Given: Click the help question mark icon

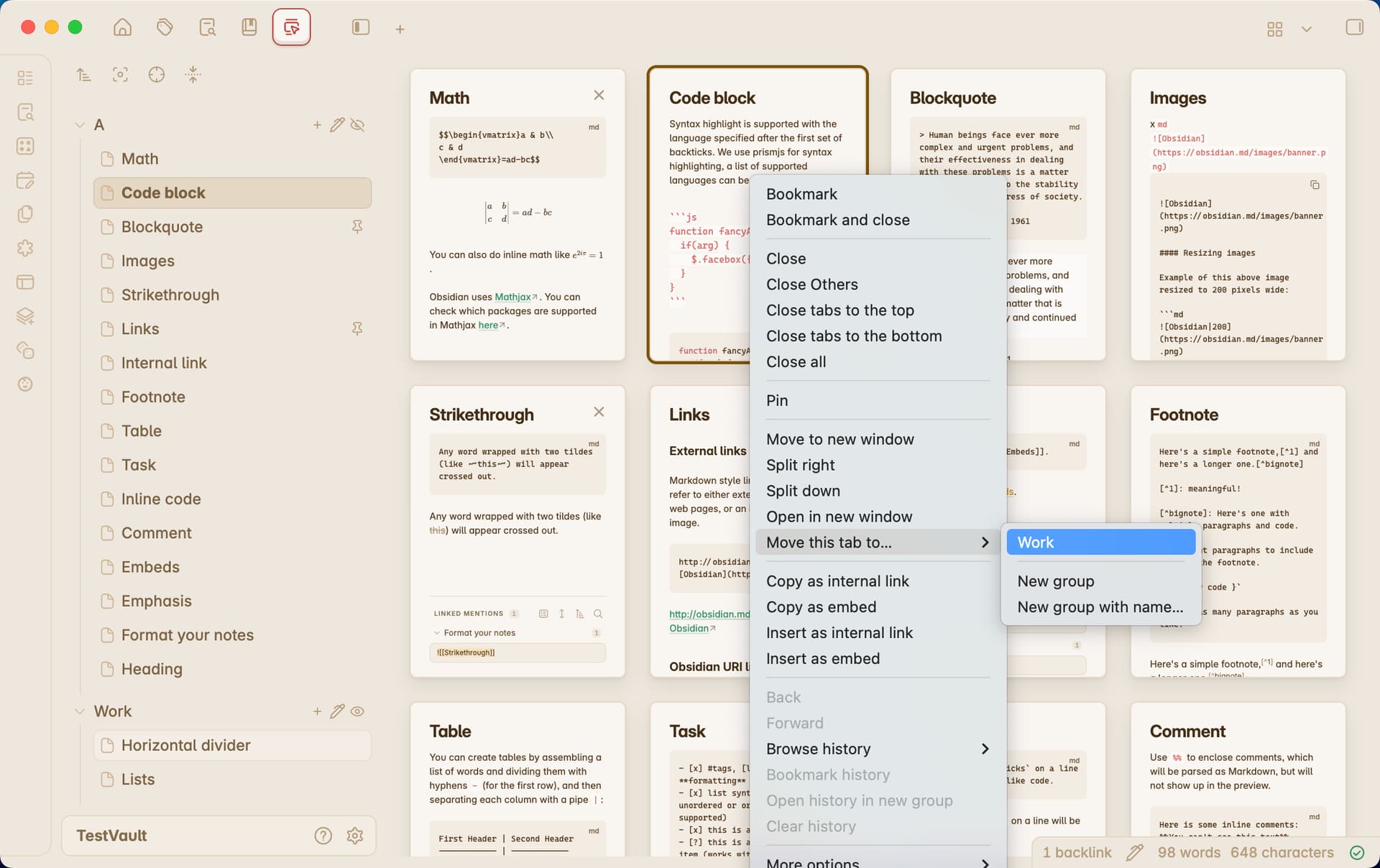Looking at the screenshot, I should [x=323, y=836].
